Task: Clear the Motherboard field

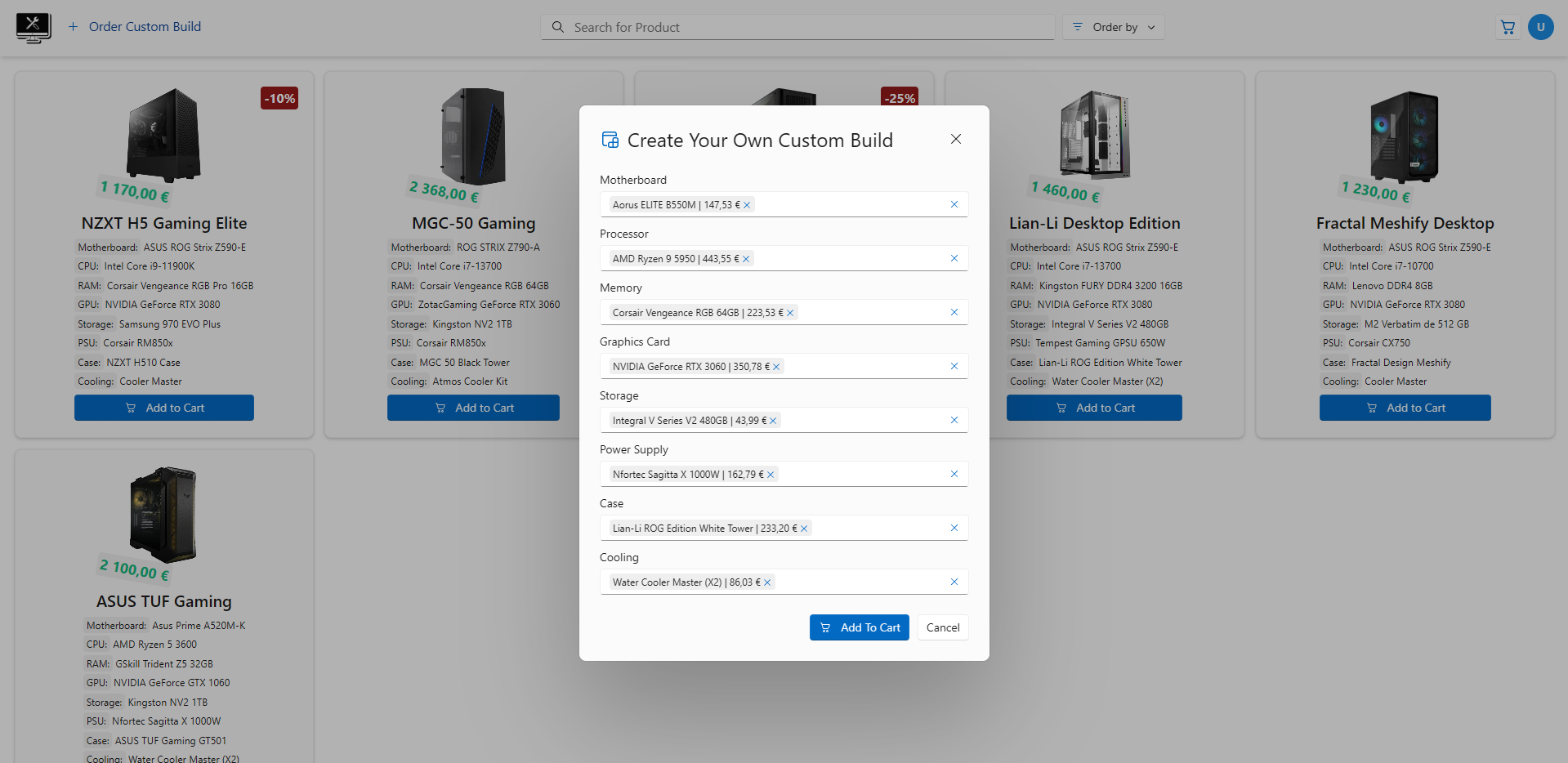Action: [954, 204]
